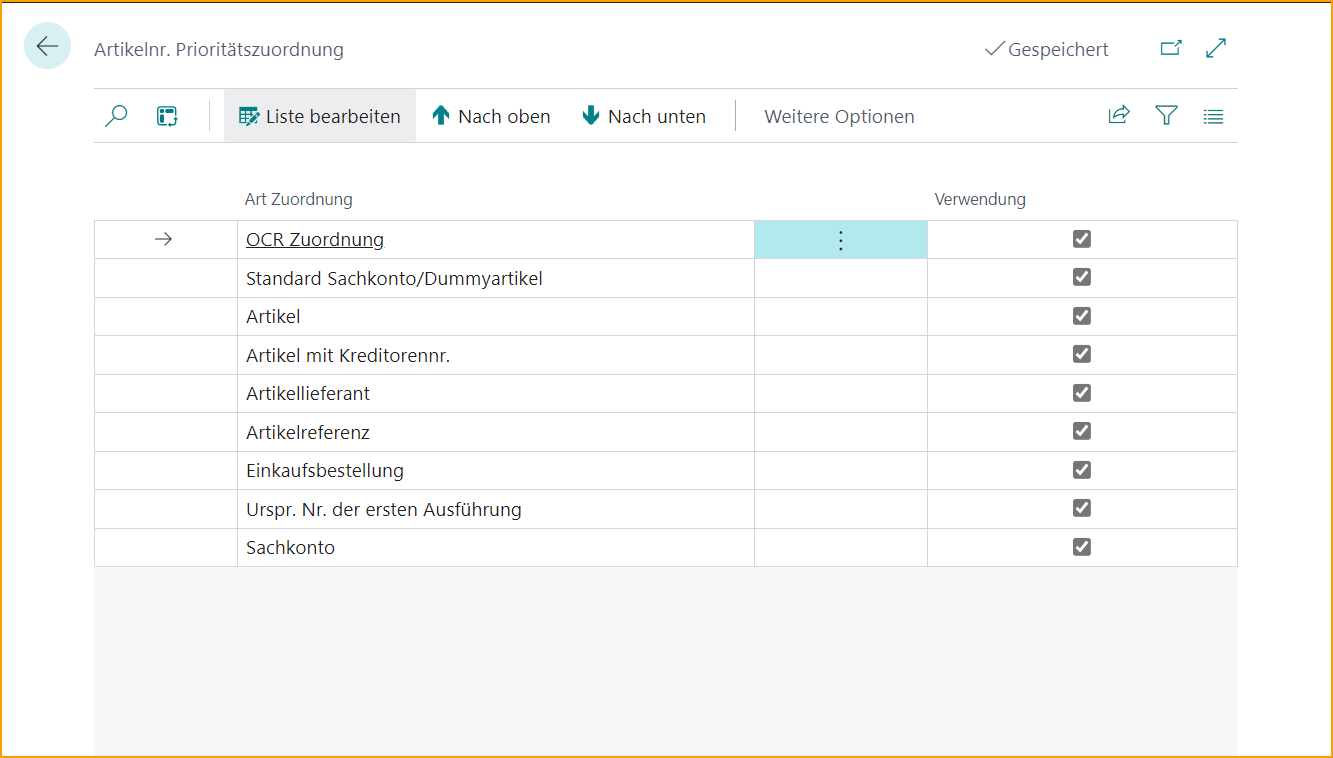Open the filter pane funnel icon

coord(1166,116)
